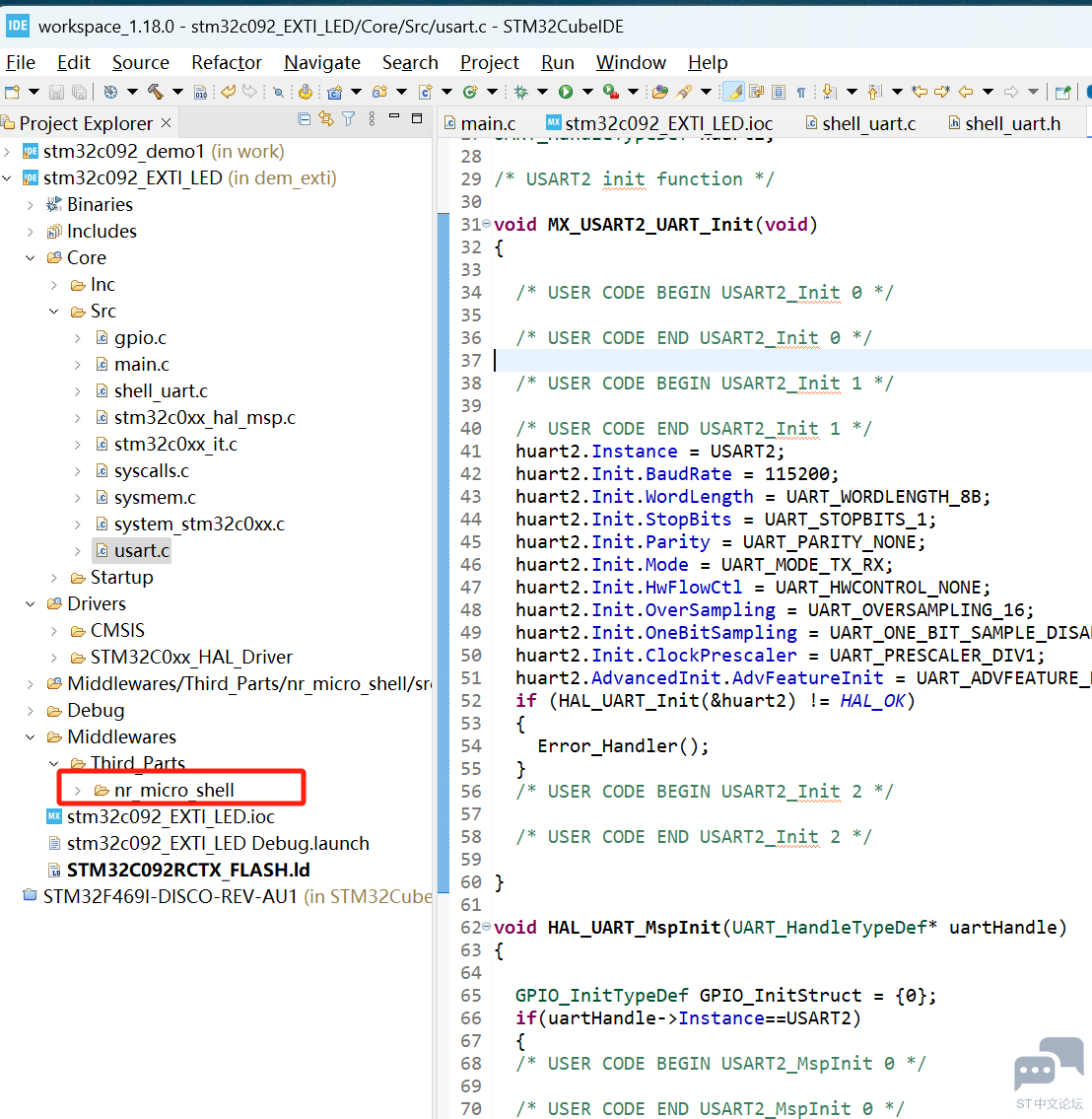The image size is (1092, 1119).
Task: Expand the Inc folder
Action: tap(54, 285)
